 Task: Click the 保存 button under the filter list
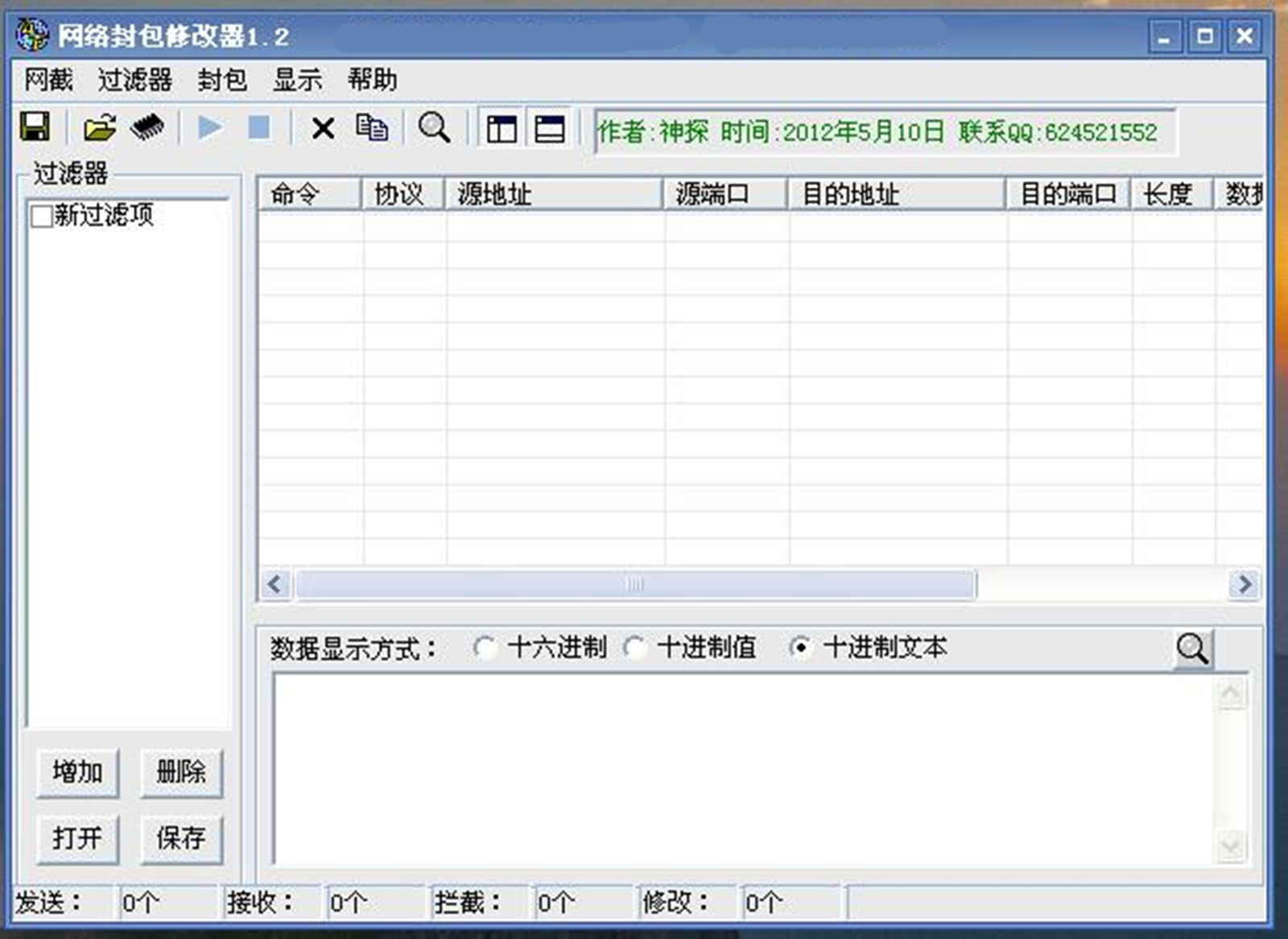[181, 839]
